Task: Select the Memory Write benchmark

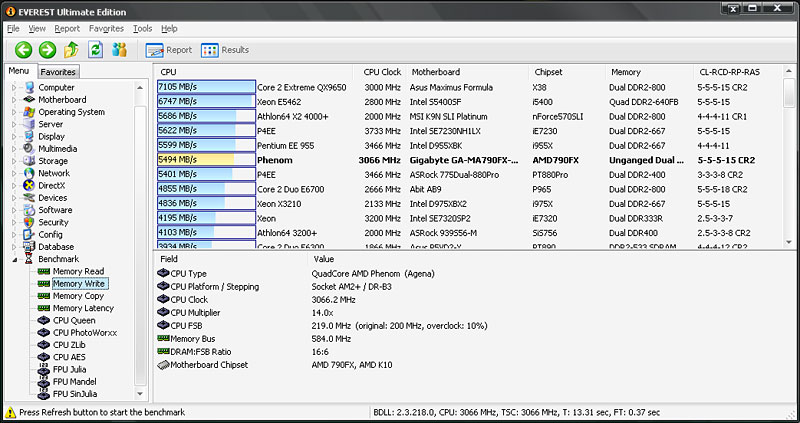Action: (x=79, y=283)
